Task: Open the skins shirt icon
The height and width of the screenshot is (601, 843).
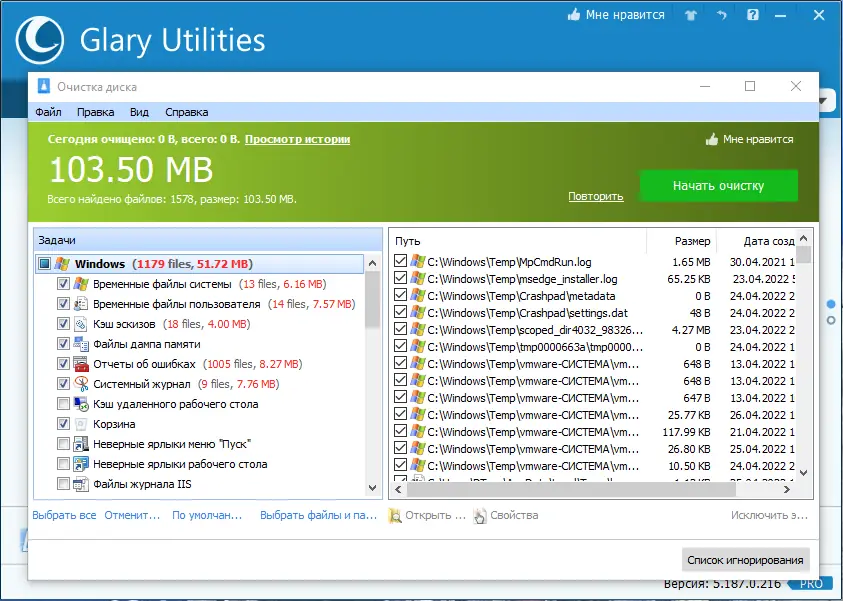Action: (x=691, y=15)
